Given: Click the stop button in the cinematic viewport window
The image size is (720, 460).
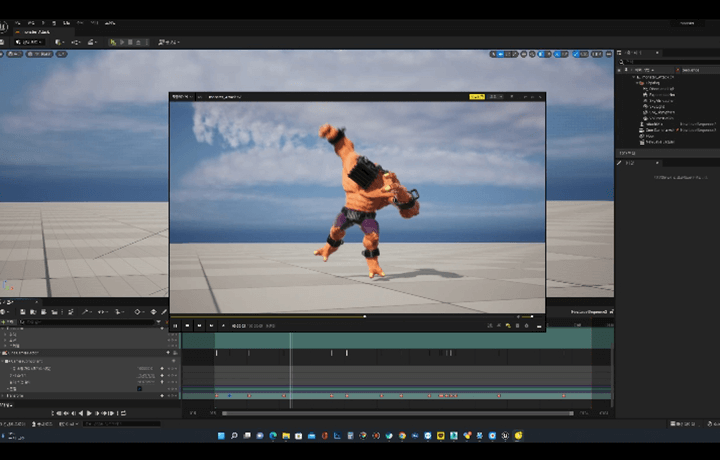Looking at the screenshot, I should coord(187,326).
